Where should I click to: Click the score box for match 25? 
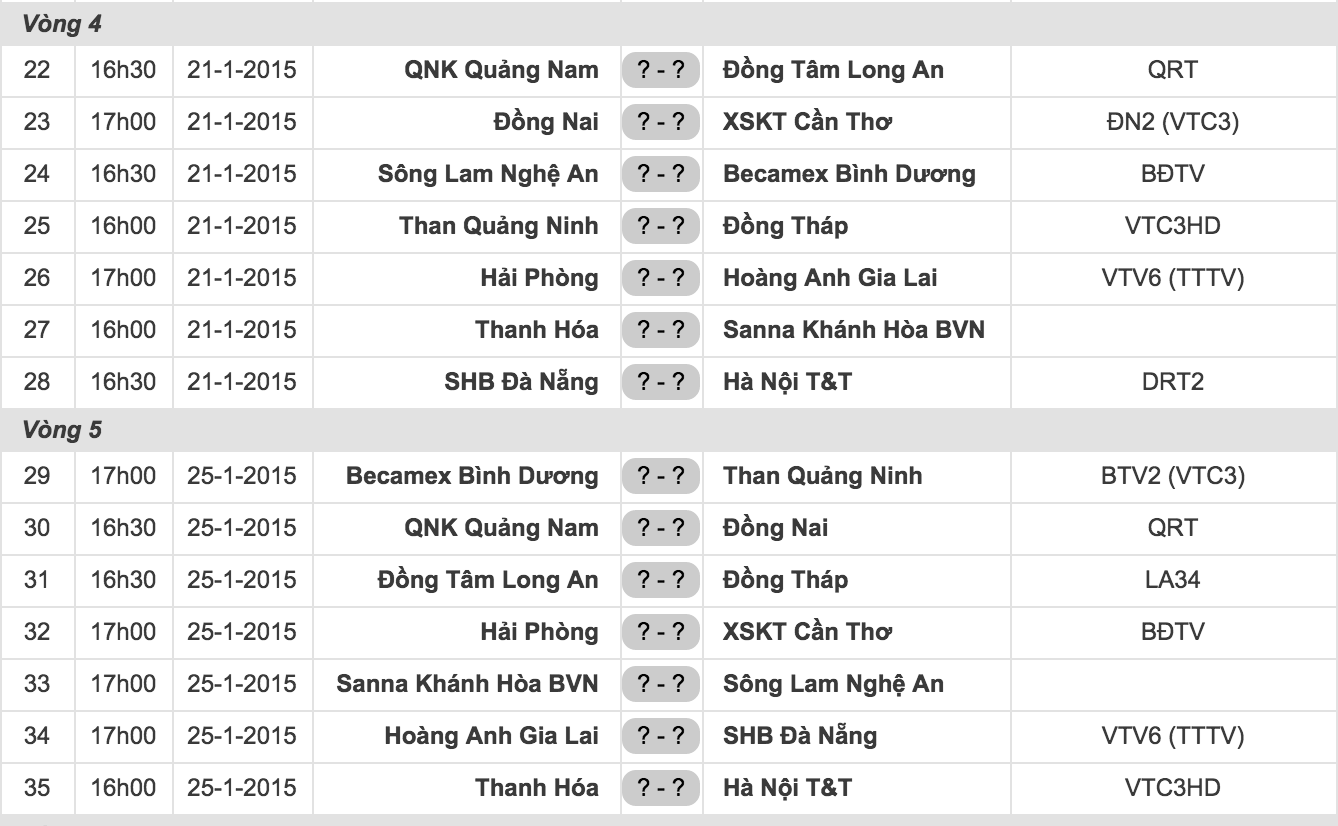[x=660, y=226]
